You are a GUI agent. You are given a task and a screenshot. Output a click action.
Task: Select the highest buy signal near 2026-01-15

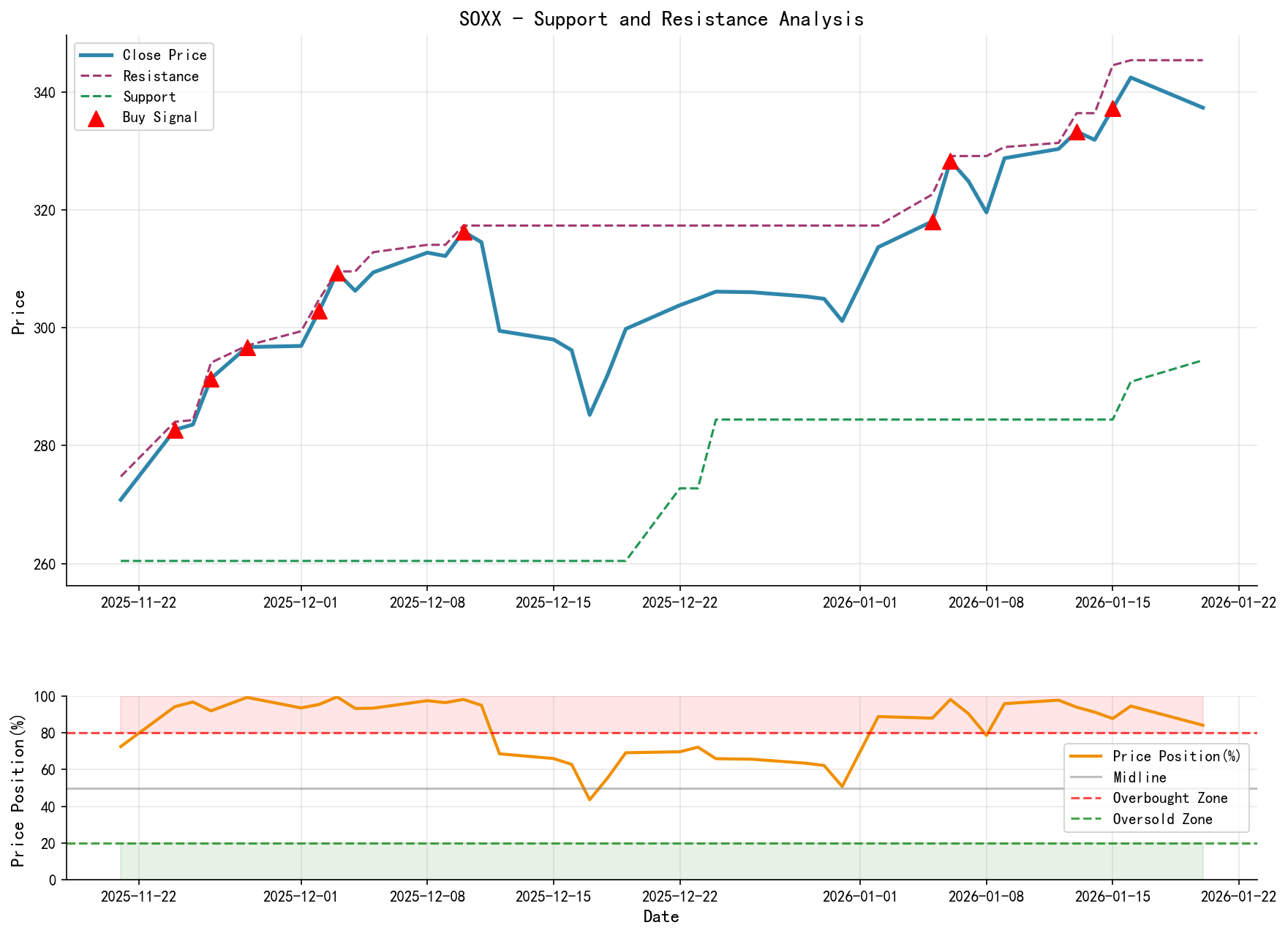click(1114, 110)
